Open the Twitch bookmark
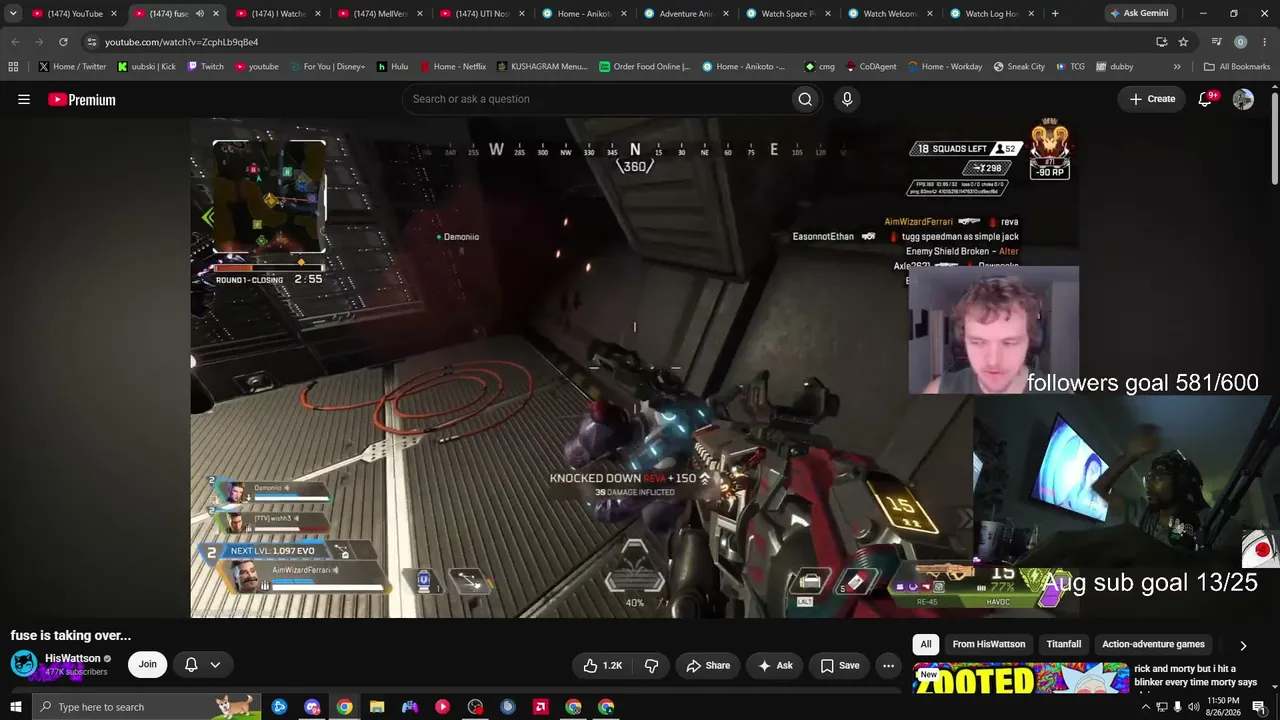1280x720 pixels. coord(205,67)
